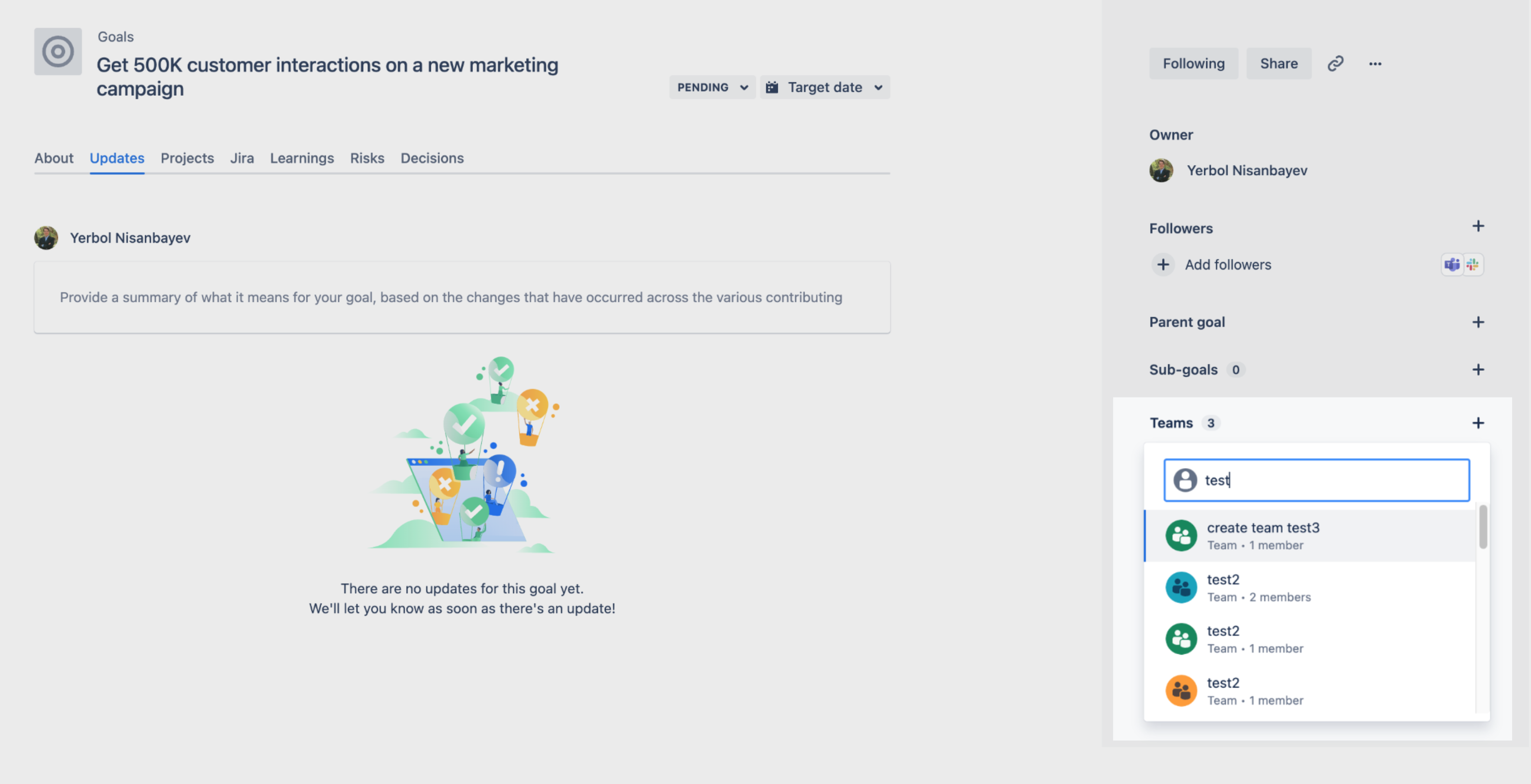Click the team results list scrollbar
The image size is (1531, 784).
[x=1482, y=527]
